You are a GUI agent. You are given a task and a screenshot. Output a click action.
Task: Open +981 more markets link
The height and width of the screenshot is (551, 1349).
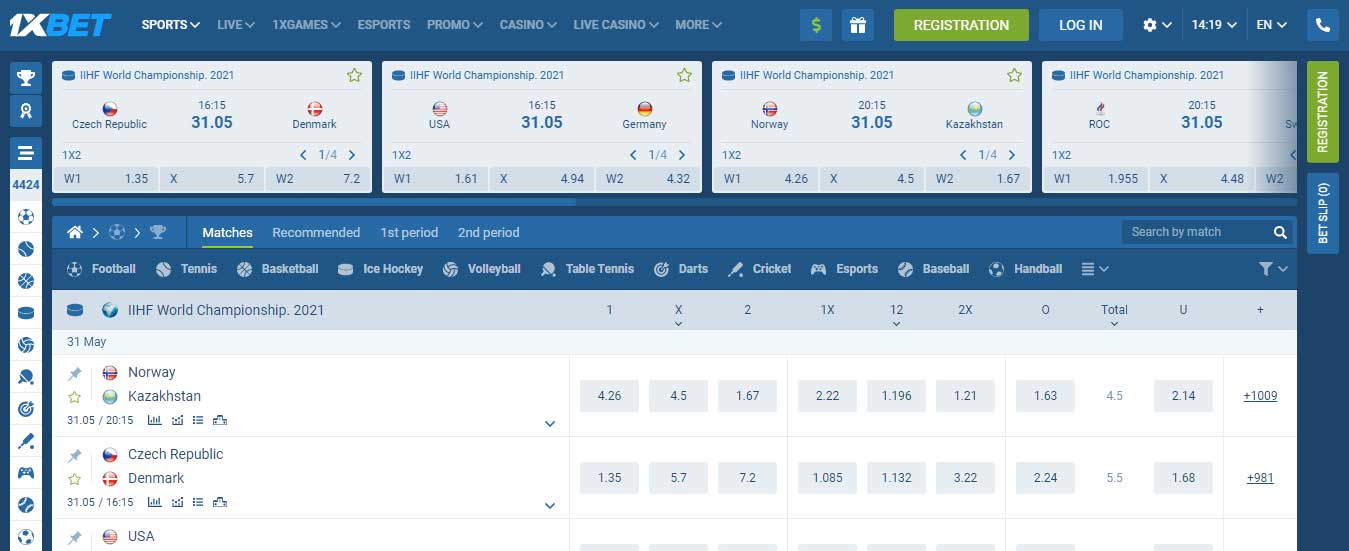click(1260, 478)
